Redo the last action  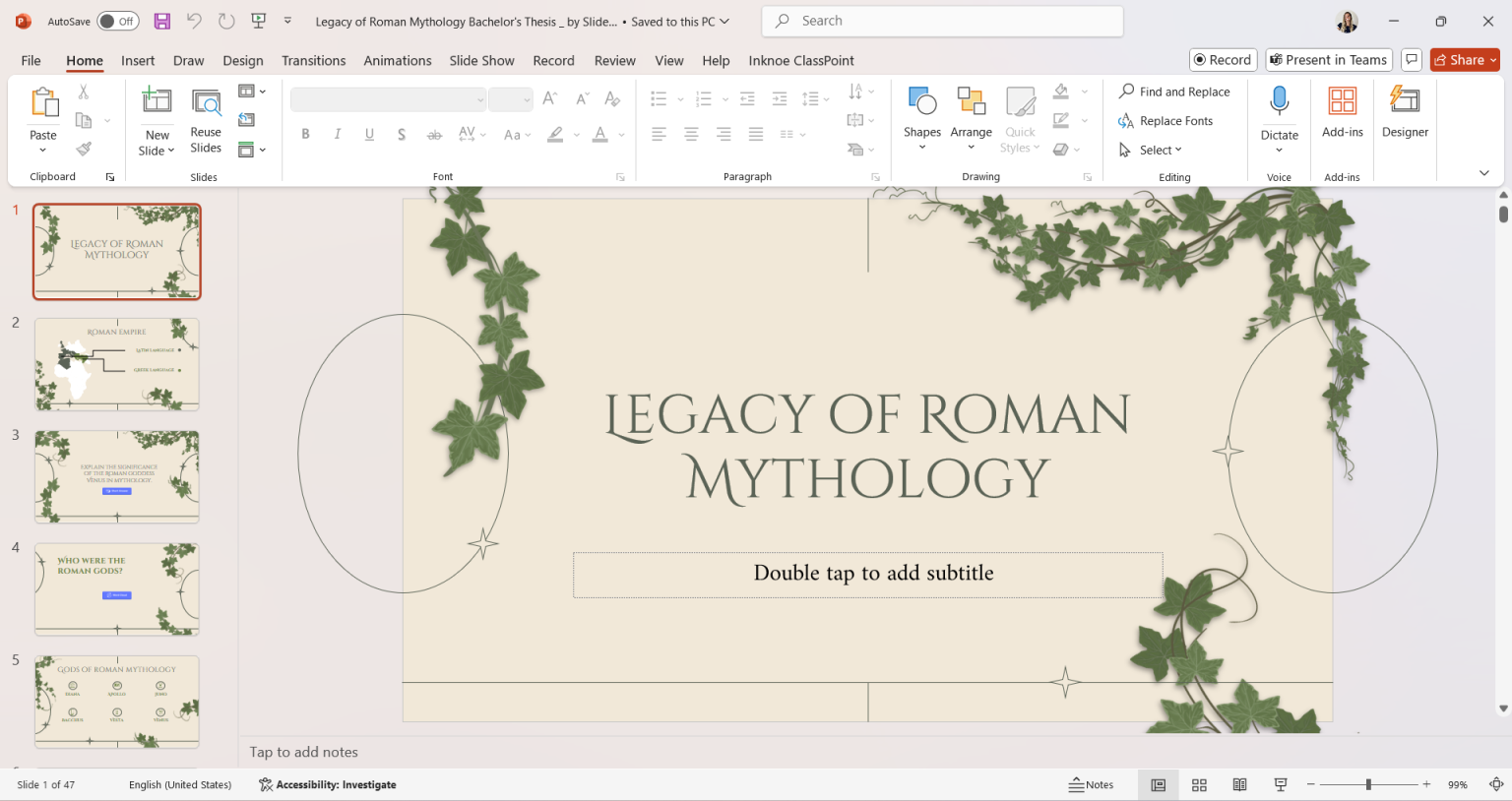226,21
